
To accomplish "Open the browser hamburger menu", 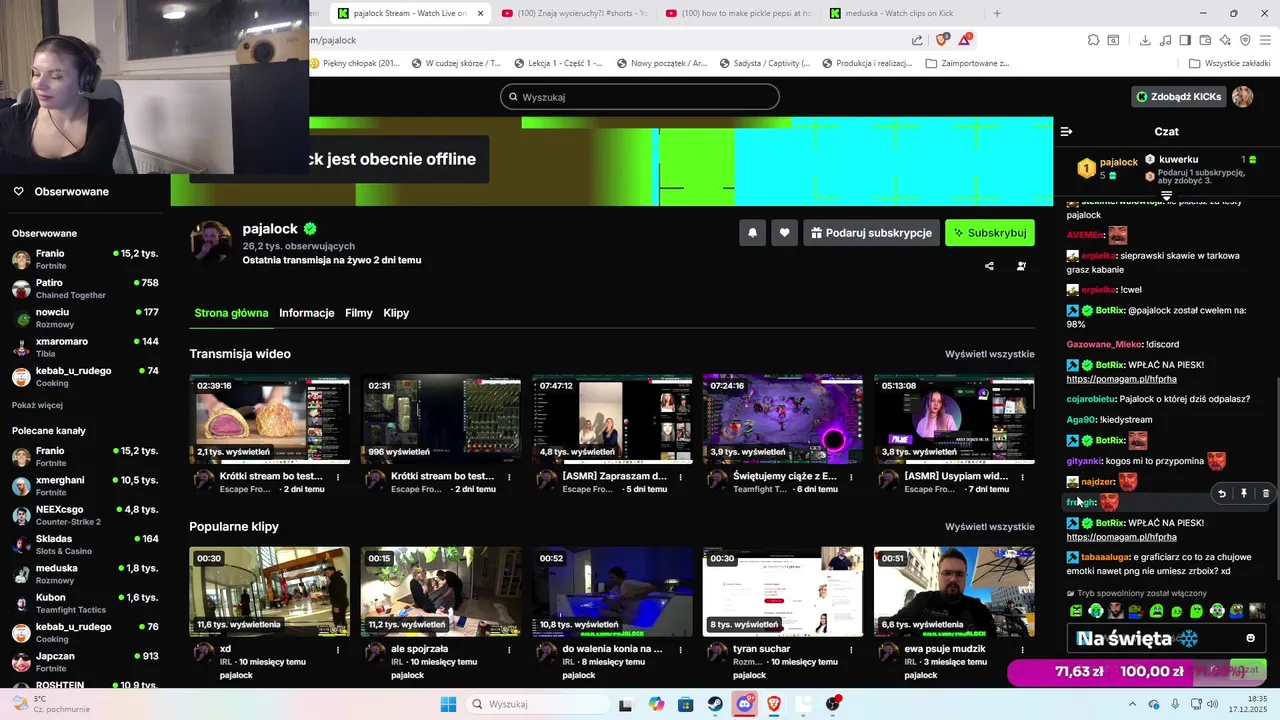I will pos(1266,40).
